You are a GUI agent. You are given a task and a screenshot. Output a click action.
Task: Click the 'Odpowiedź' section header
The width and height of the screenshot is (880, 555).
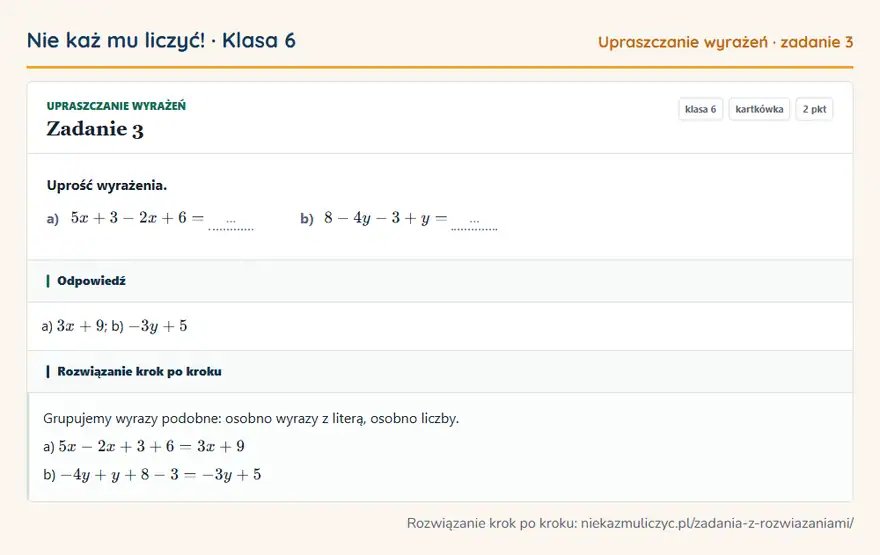pos(440,281)
